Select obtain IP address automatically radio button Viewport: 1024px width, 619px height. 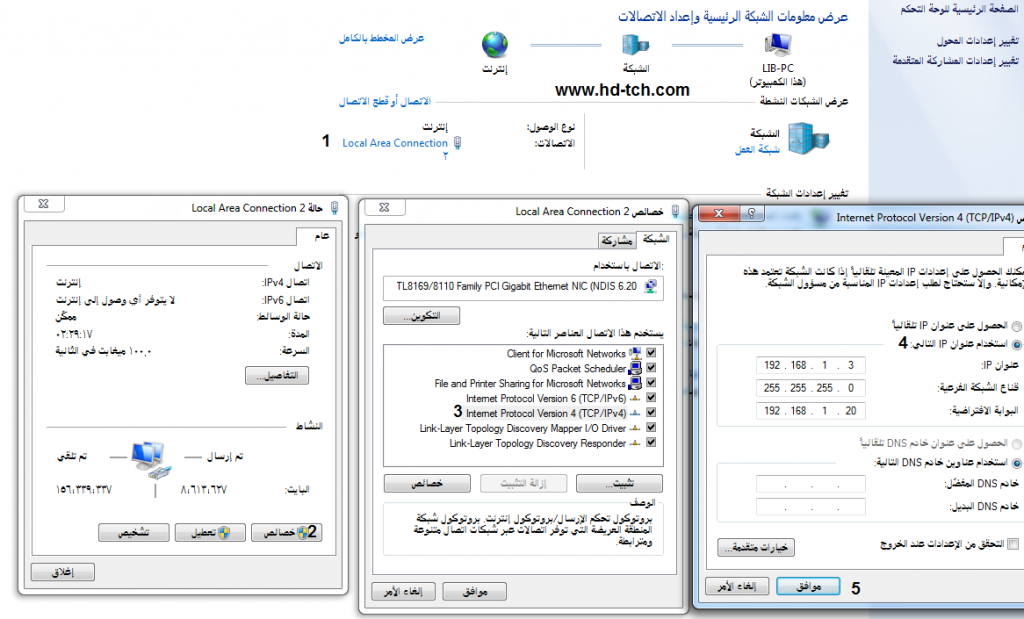[x=1017, y=326]
